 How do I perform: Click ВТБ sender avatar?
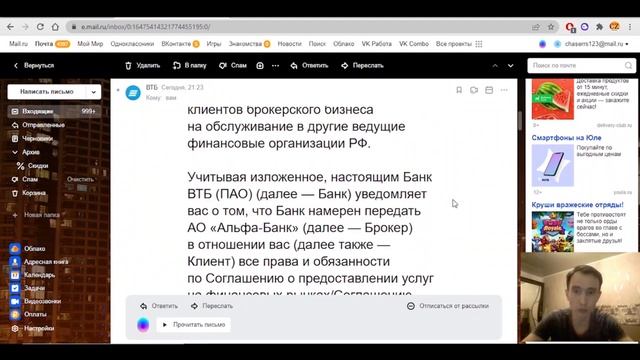pyautogui.click(x=133, y=93)
